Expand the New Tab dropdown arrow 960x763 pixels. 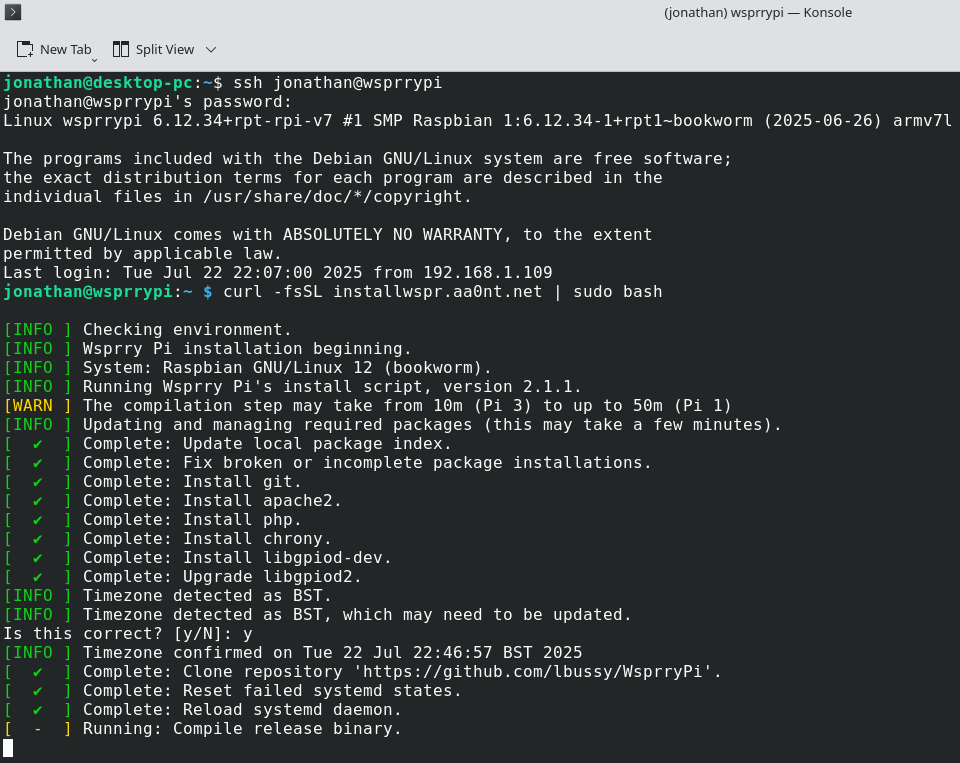pos(94,59)
